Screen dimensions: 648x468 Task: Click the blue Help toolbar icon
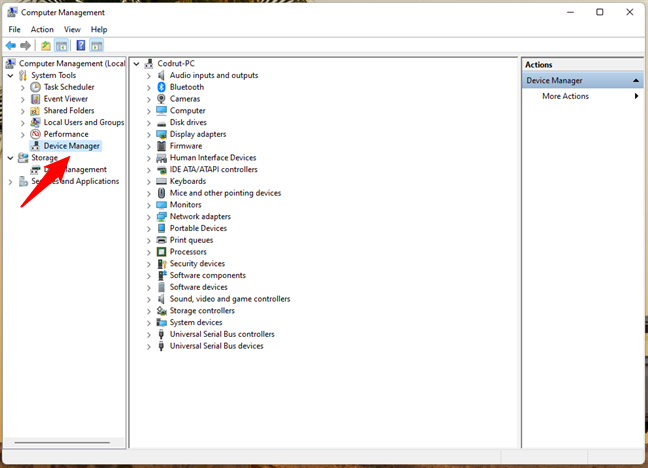pyautogui.click(x=81, y=45)
